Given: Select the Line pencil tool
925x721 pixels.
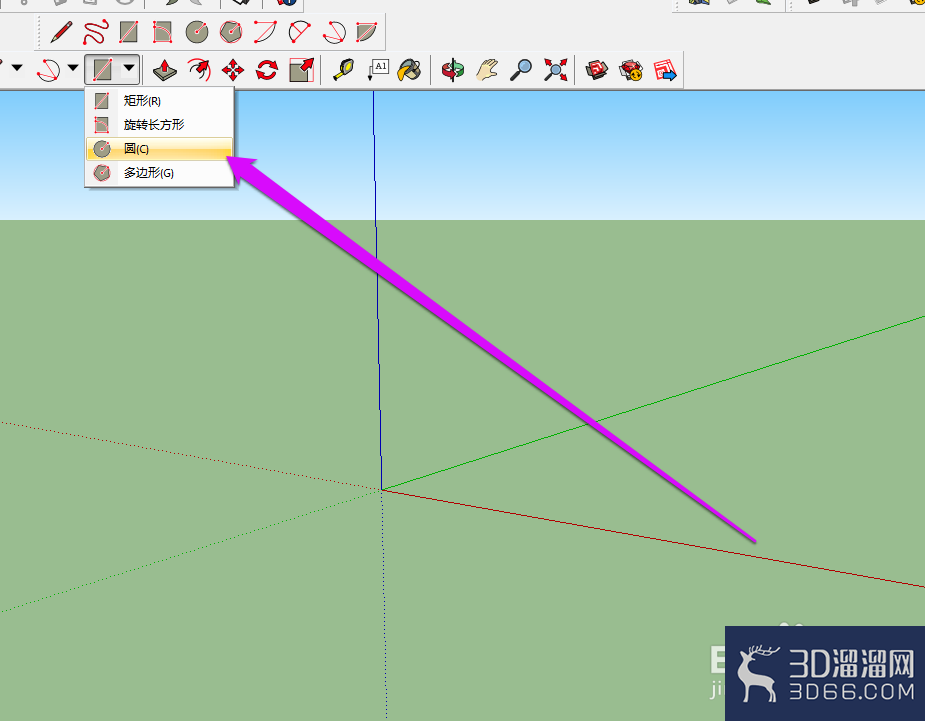Looking at the screenshot, I should (x=61, y=32).
